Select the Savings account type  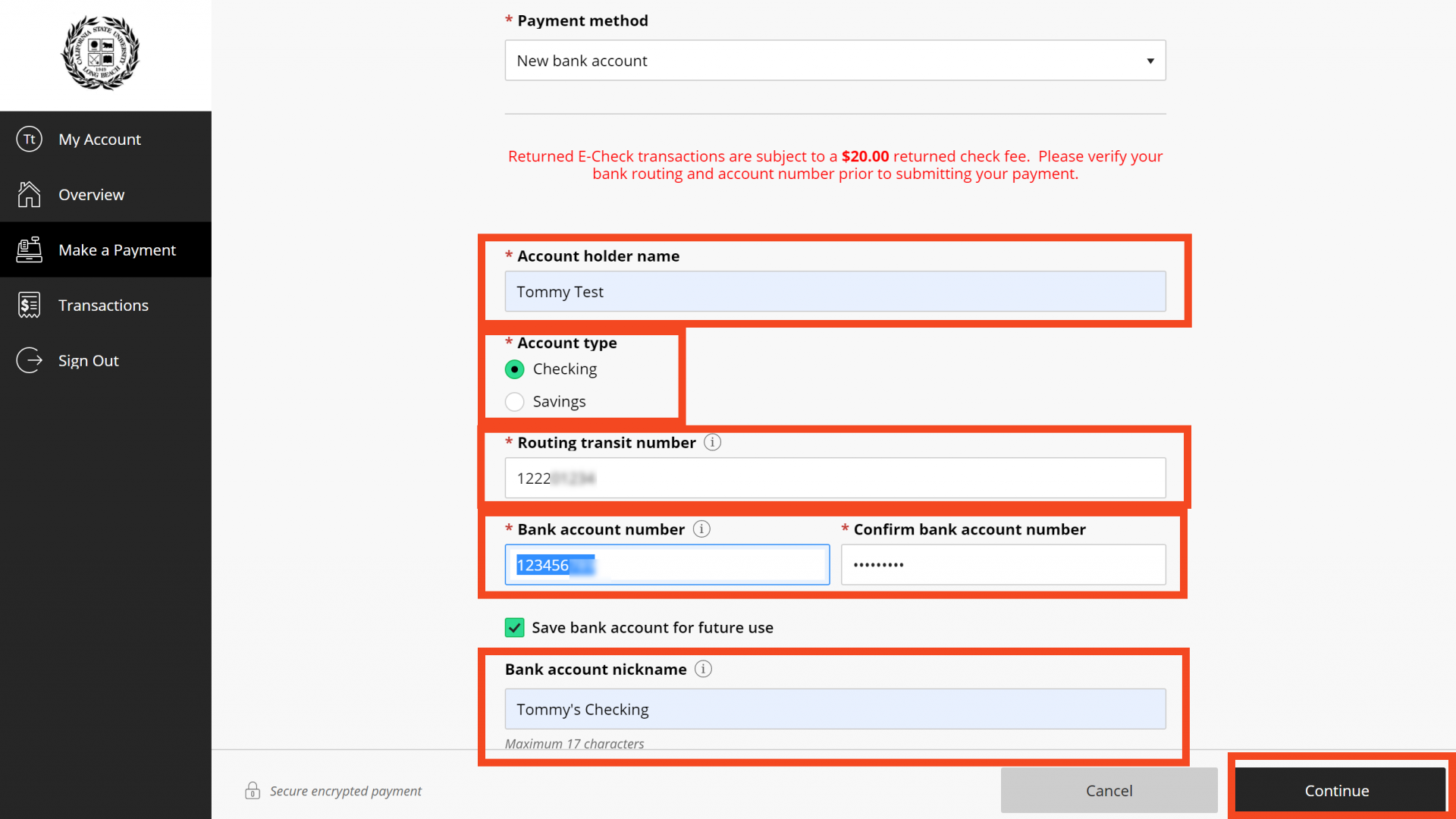point(515,402)
